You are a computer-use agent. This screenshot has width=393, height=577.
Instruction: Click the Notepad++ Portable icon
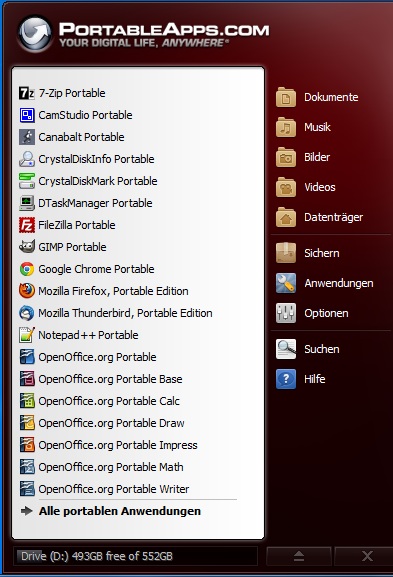pyautogui.click(x=27, y=335)
